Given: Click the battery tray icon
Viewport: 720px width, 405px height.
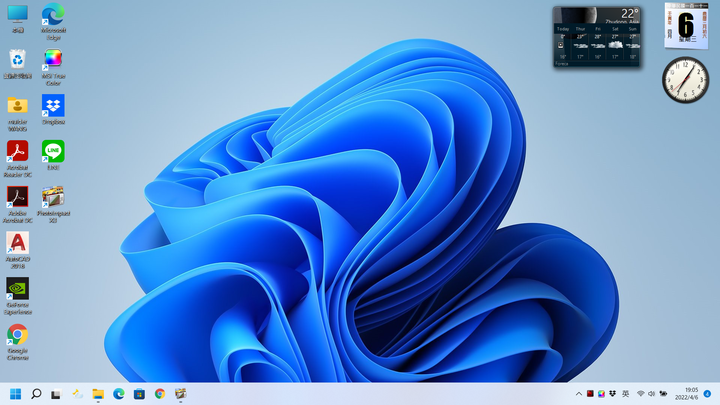Looking at the screenshot, I should click(x=663, y=394).
